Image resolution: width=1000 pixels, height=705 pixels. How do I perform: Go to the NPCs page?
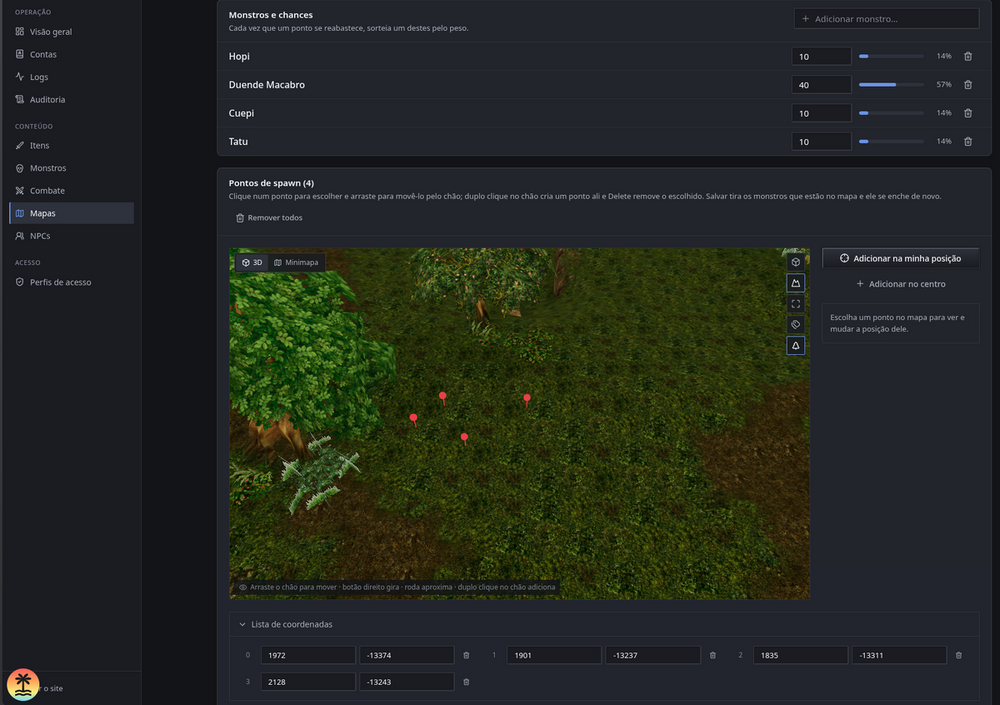pyautogui.click(x=71, y=236)
